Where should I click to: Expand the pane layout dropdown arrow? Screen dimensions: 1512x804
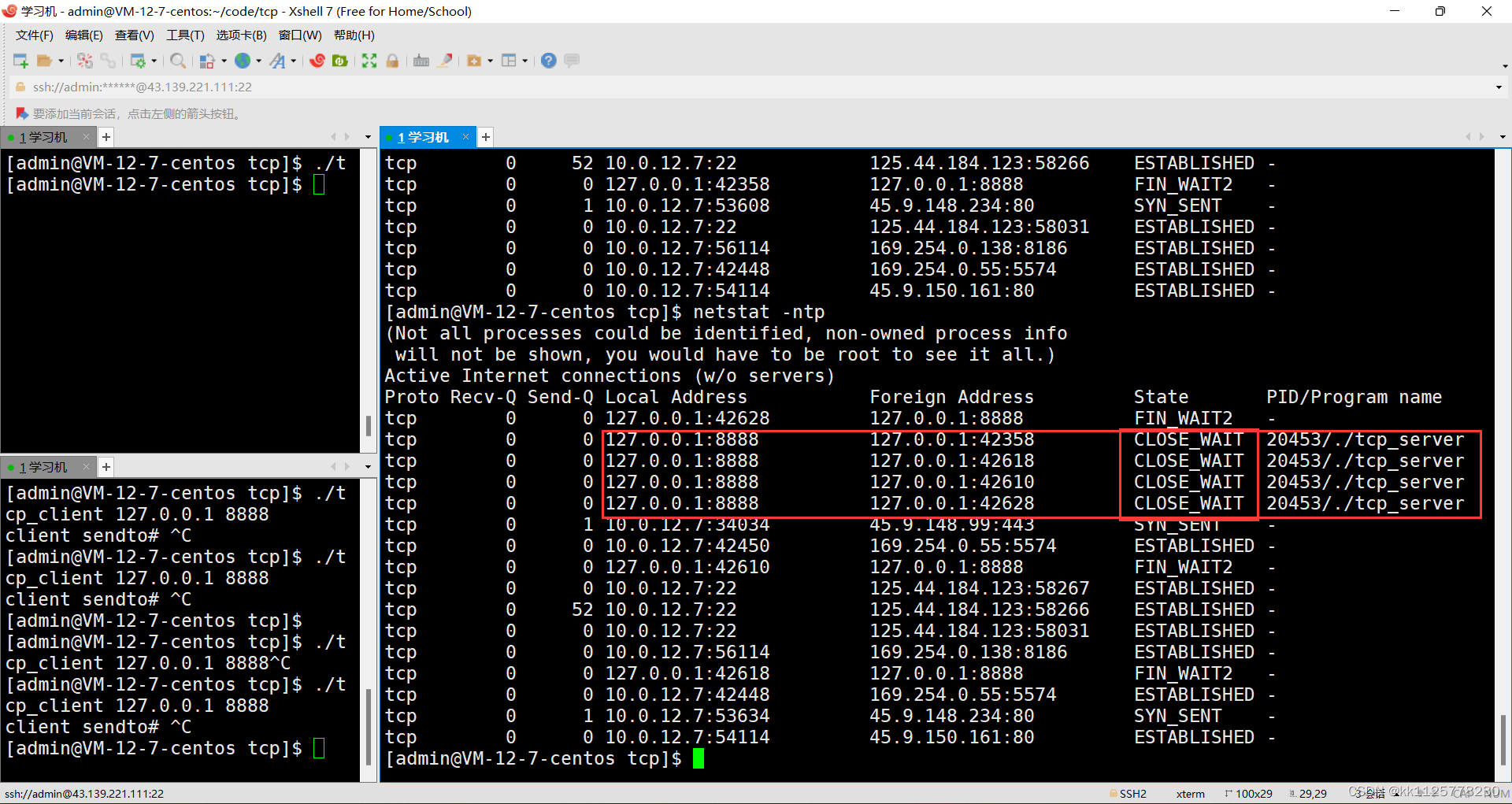pos(524,61)
